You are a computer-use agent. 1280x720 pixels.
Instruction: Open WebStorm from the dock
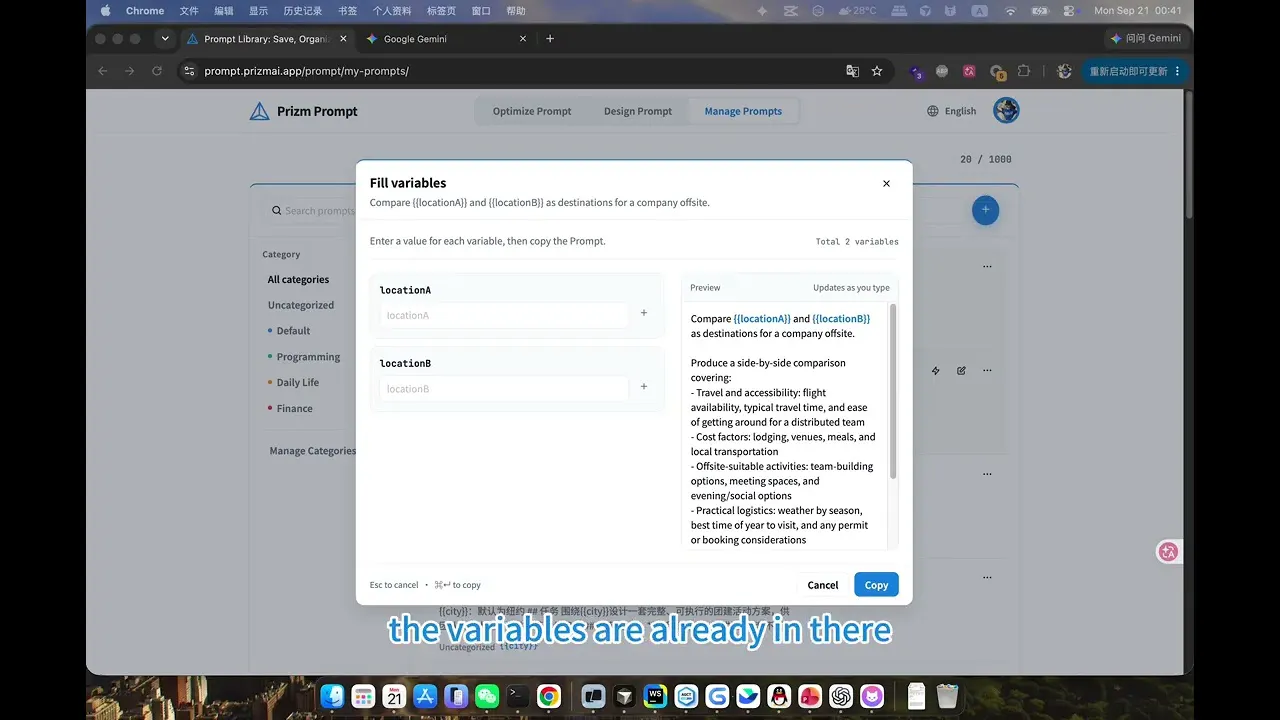[656, 696]
